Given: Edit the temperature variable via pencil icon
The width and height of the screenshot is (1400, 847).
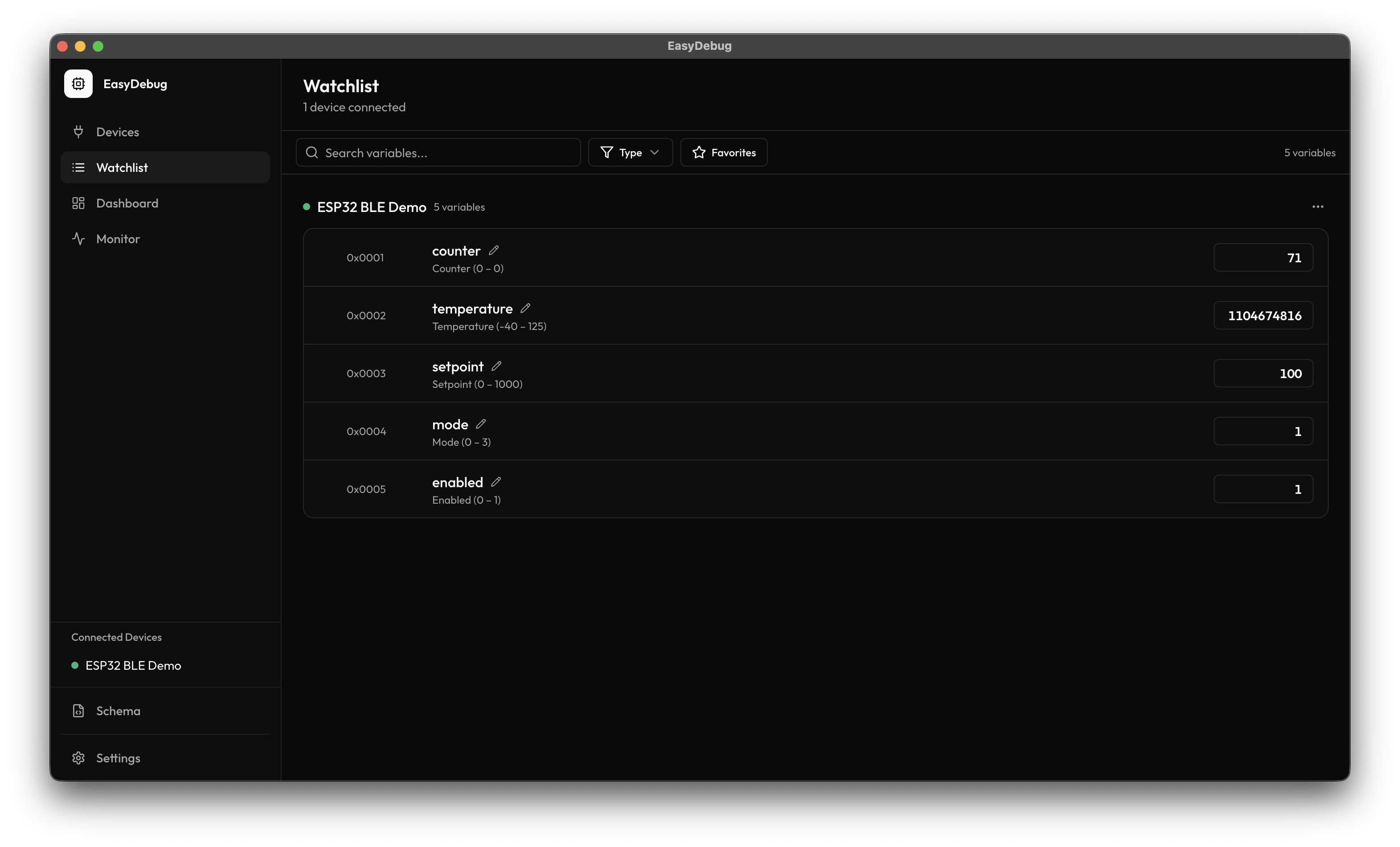Looking at the screenshot, I should (x=525, y=308).
